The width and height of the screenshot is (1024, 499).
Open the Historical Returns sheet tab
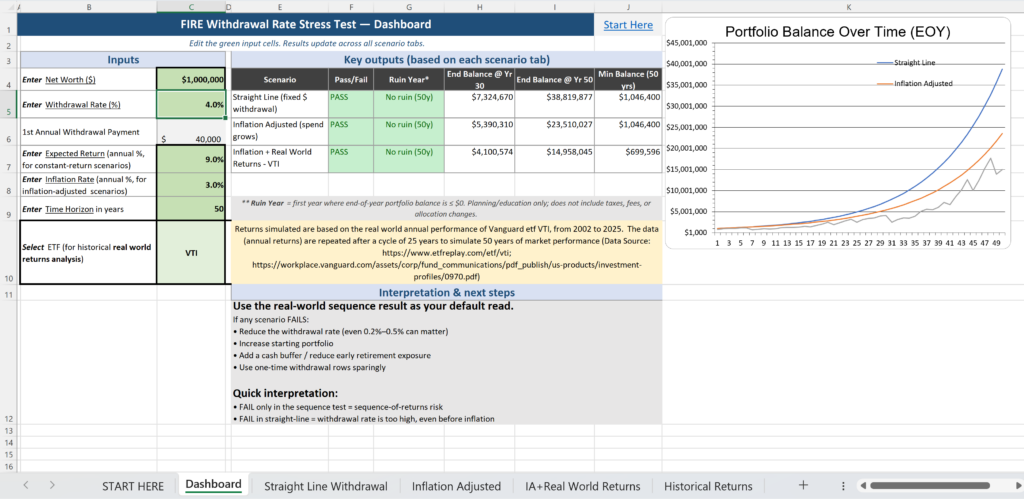tap(708, 486)
